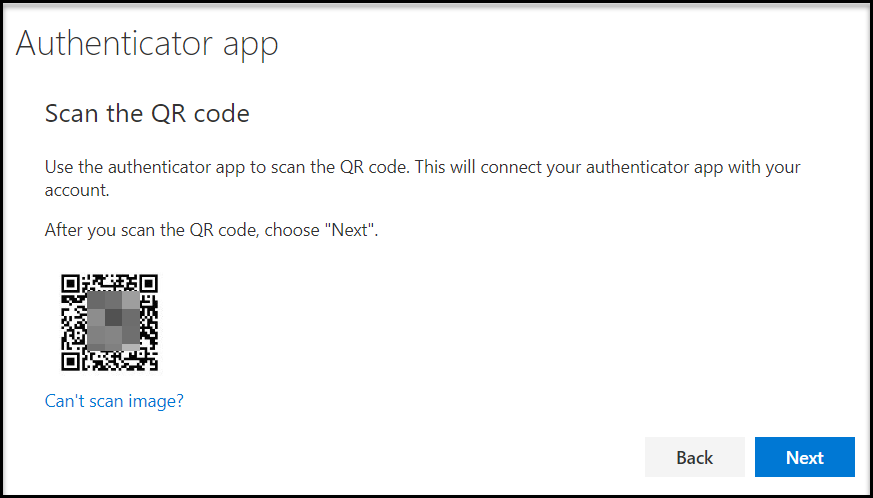Click the "After you scan the QR code" instruction
This screenshot has width=873, height=498.
[212, 230]
